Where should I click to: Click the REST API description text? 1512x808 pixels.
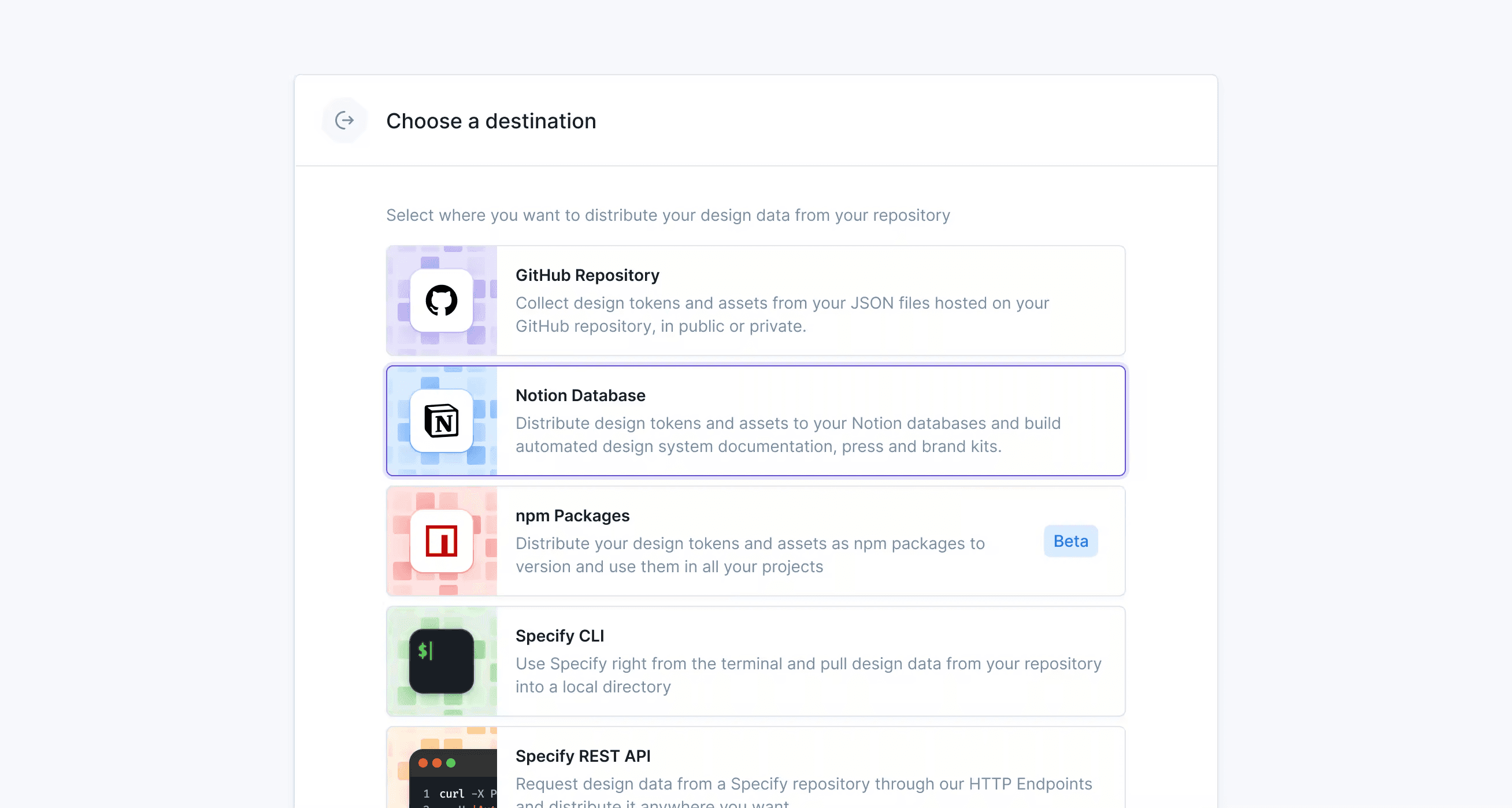pyautogui.click(x=803, y=784)
